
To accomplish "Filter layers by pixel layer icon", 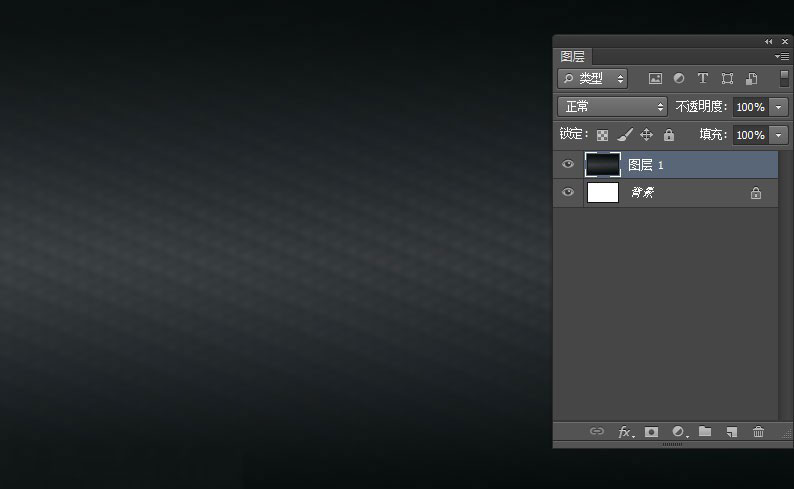I will [x=655, y=78].
